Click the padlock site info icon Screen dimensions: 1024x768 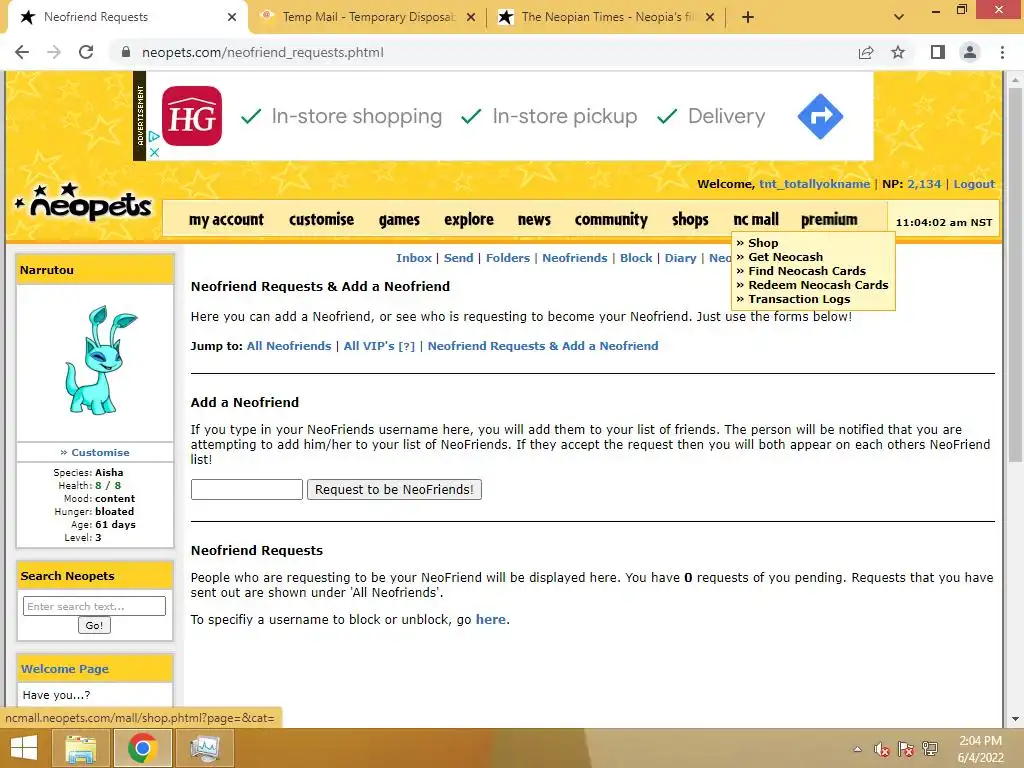(x=126, y=52)
